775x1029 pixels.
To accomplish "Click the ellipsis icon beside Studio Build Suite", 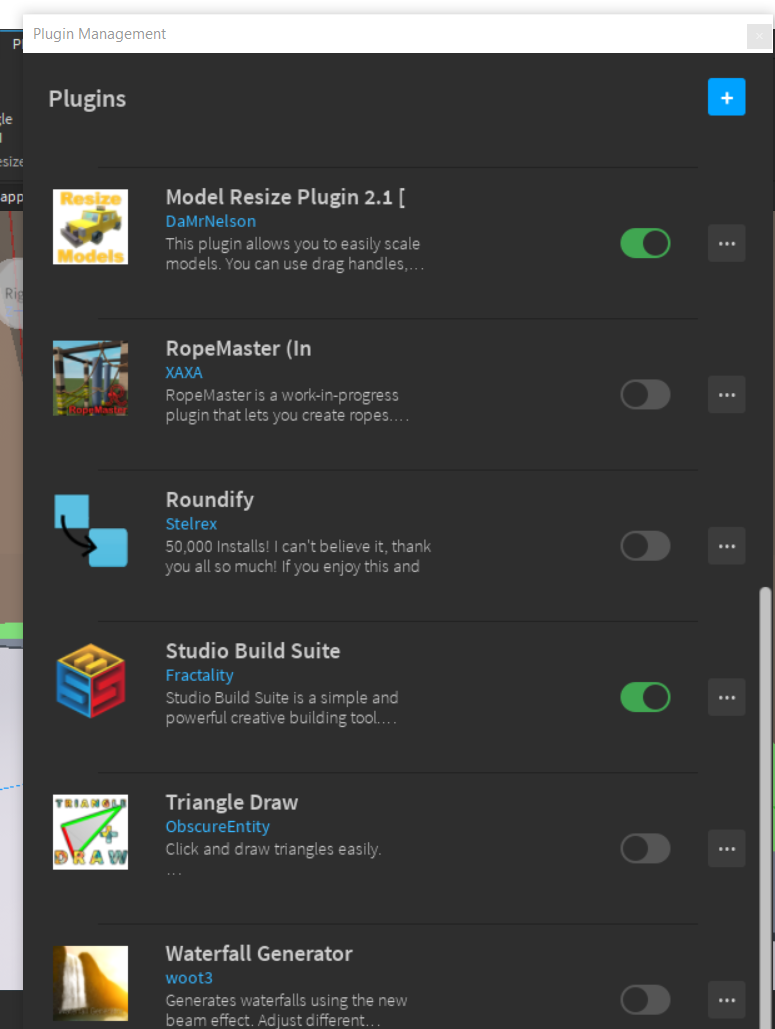I will click(727, 697).
